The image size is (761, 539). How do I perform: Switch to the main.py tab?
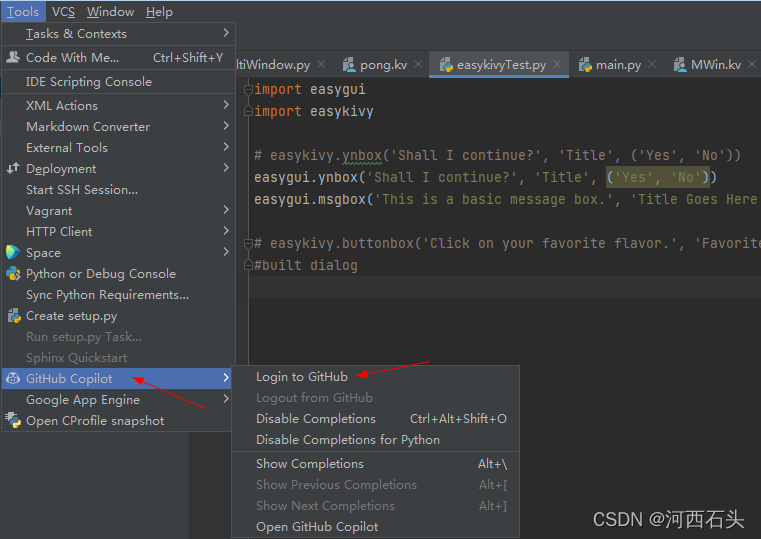(x=616, y=65)
